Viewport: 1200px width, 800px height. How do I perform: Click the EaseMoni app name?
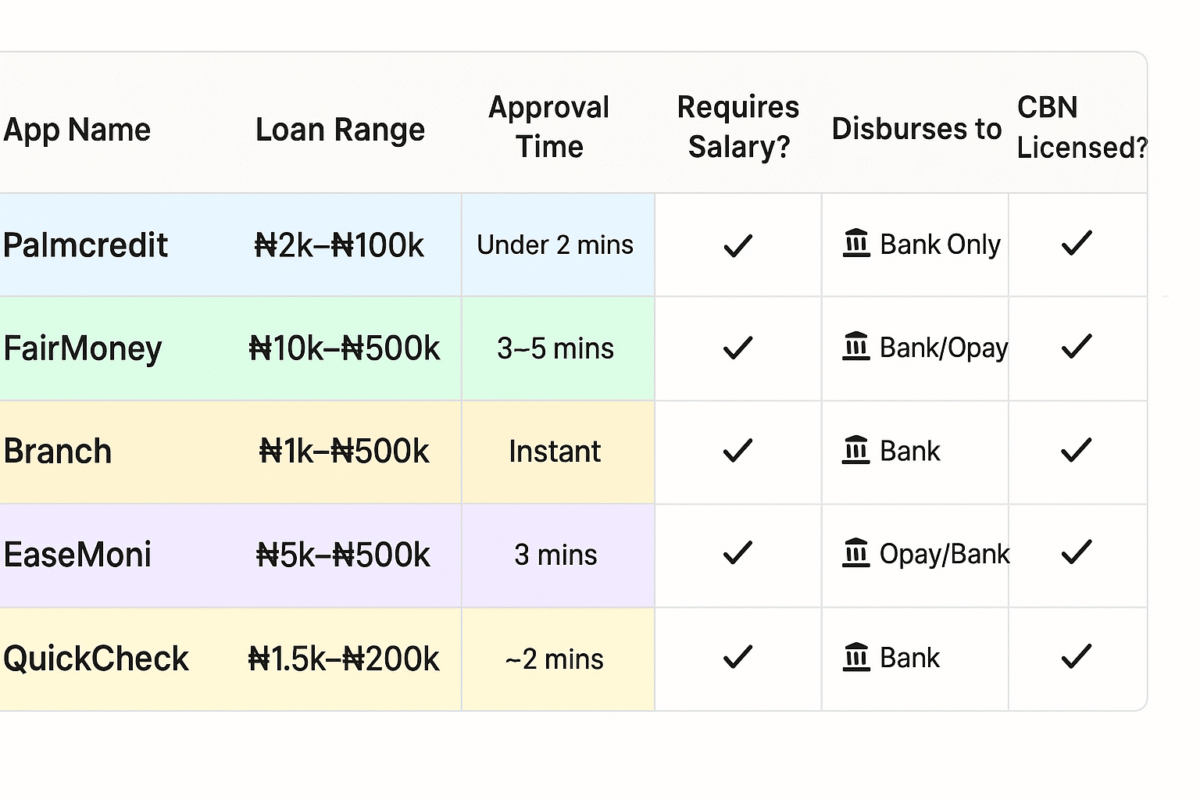(78, 555)
